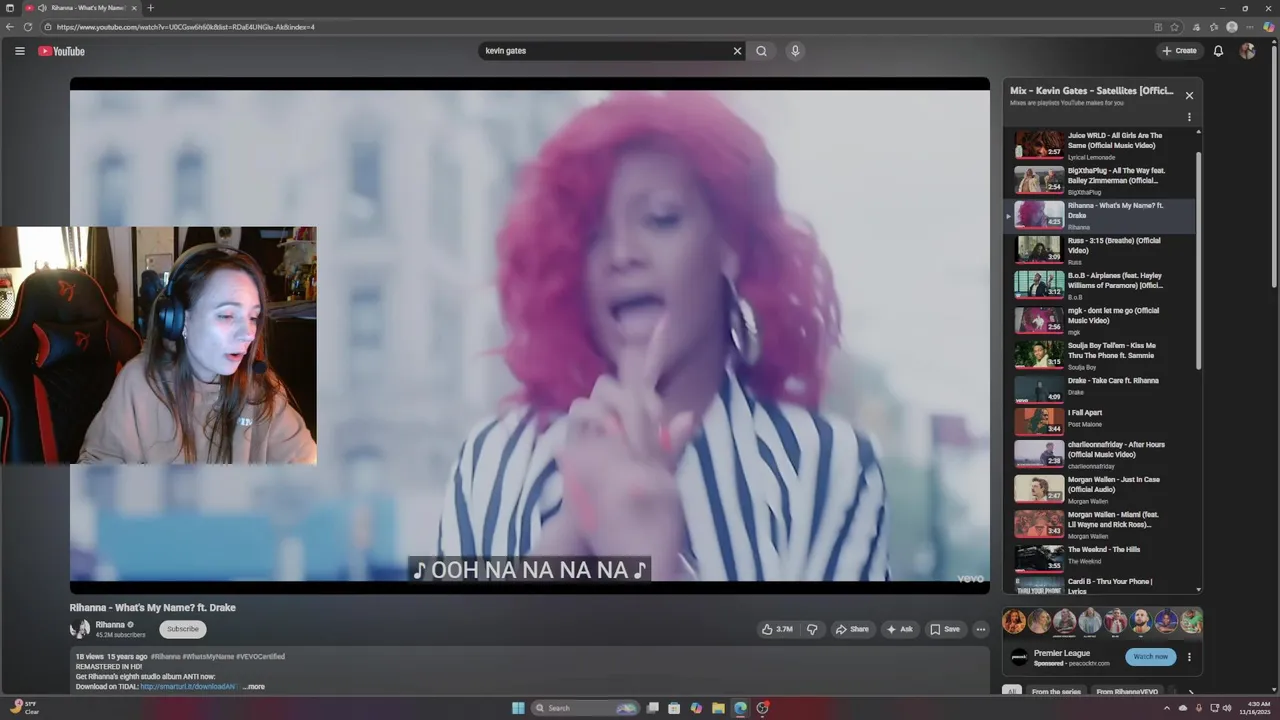Close the Rihanna What's My Name tab
This screenshot has width=1280, height=720.
pyautogui.click(x=134, y=8)
